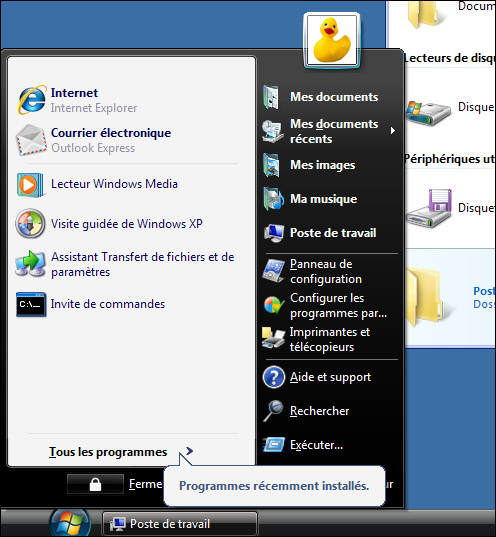Open Aide et support help icon
496x537 pixels.
pyautogui.click(x=273, y=377)
